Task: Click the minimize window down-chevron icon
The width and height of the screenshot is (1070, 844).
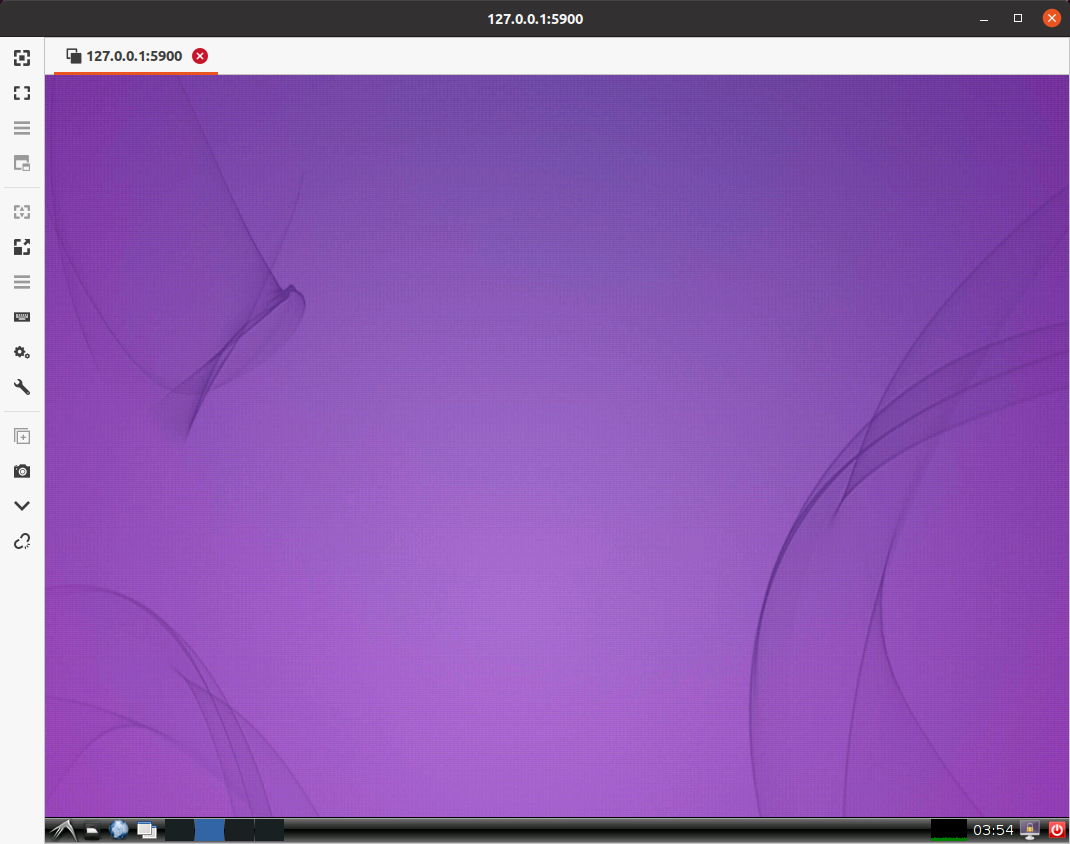Action: point(21,506)
